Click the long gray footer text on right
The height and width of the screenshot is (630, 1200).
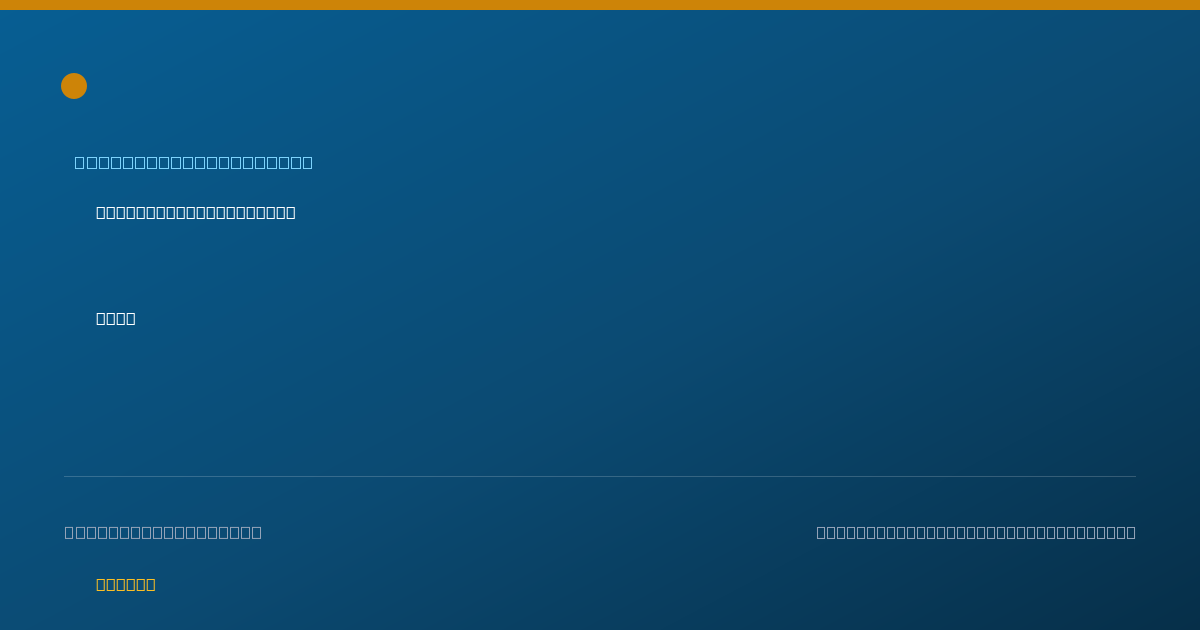pyautogui.click(x=976, y=532)
